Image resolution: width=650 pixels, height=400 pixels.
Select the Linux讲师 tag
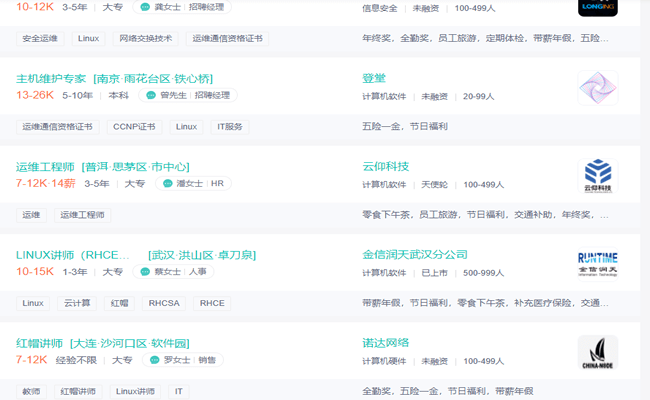[135, 392]
